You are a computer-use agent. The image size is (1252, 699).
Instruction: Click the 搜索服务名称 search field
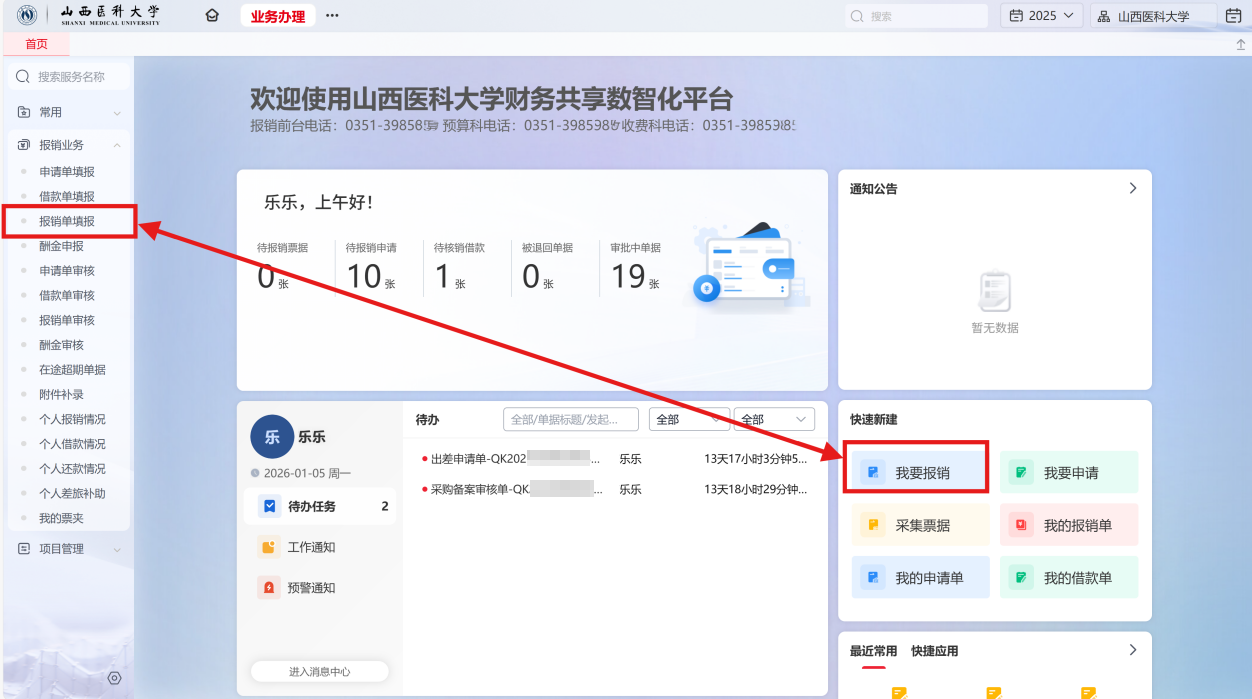(x=70, y=77)
